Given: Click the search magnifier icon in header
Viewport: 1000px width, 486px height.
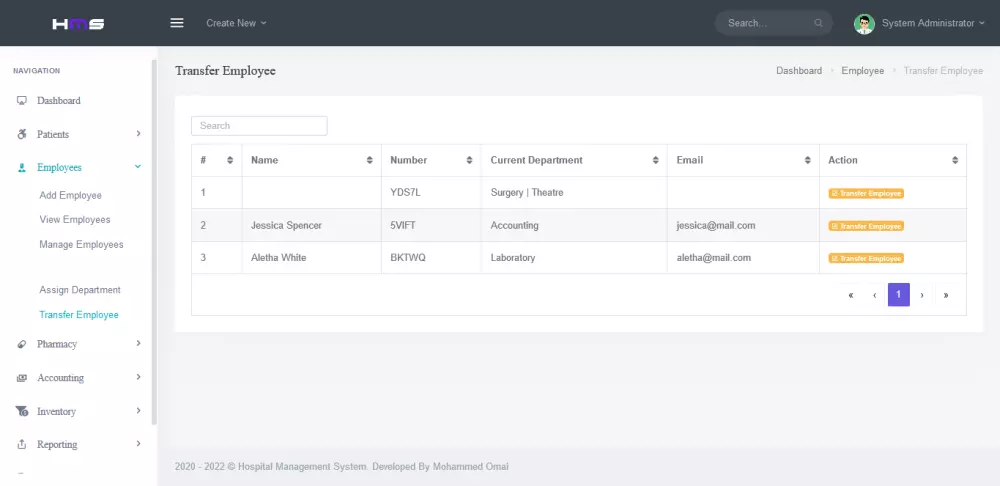Looking at the screenshot, I should click(x=819, y=23).
